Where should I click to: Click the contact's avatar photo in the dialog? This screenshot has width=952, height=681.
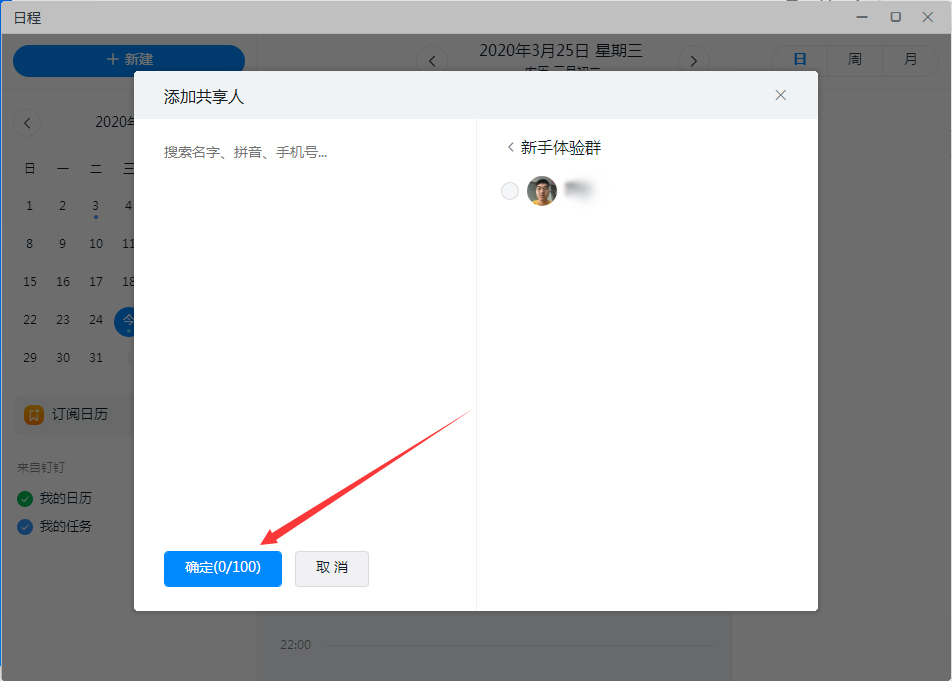coord(542,190)
